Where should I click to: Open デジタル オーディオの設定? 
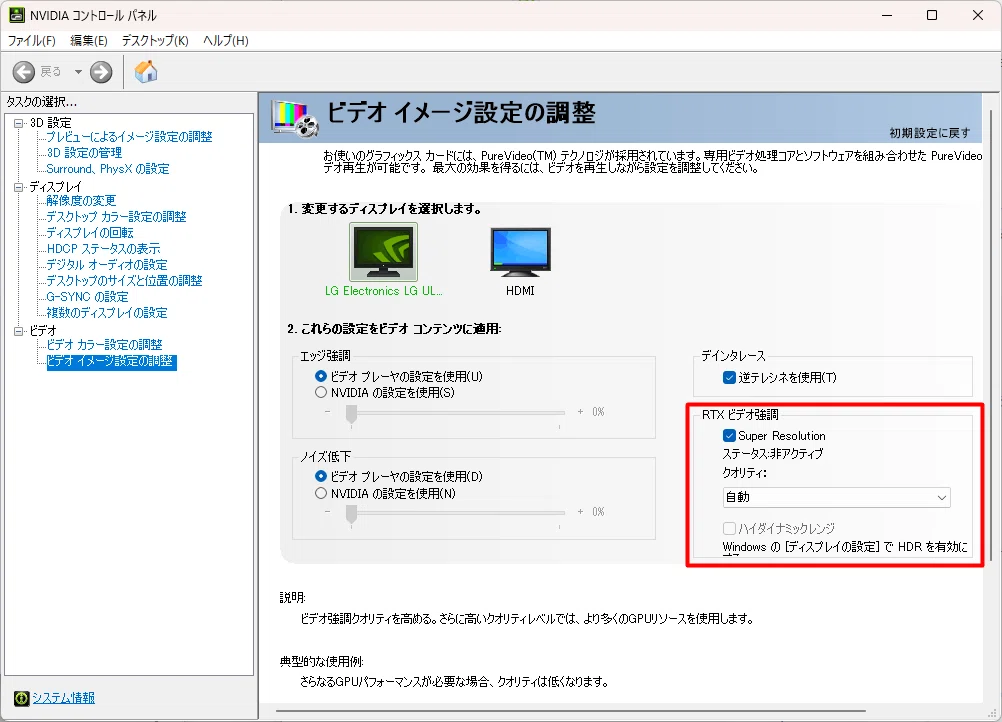pos(107,265)
